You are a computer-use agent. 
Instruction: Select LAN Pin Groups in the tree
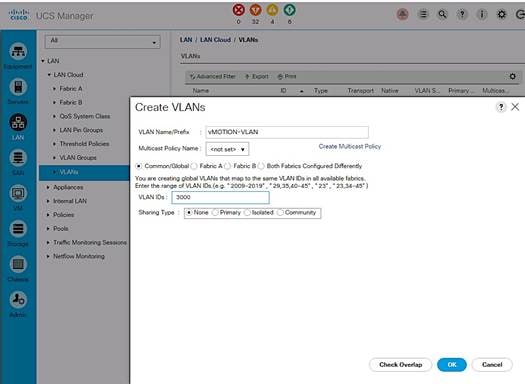(81, 130)
